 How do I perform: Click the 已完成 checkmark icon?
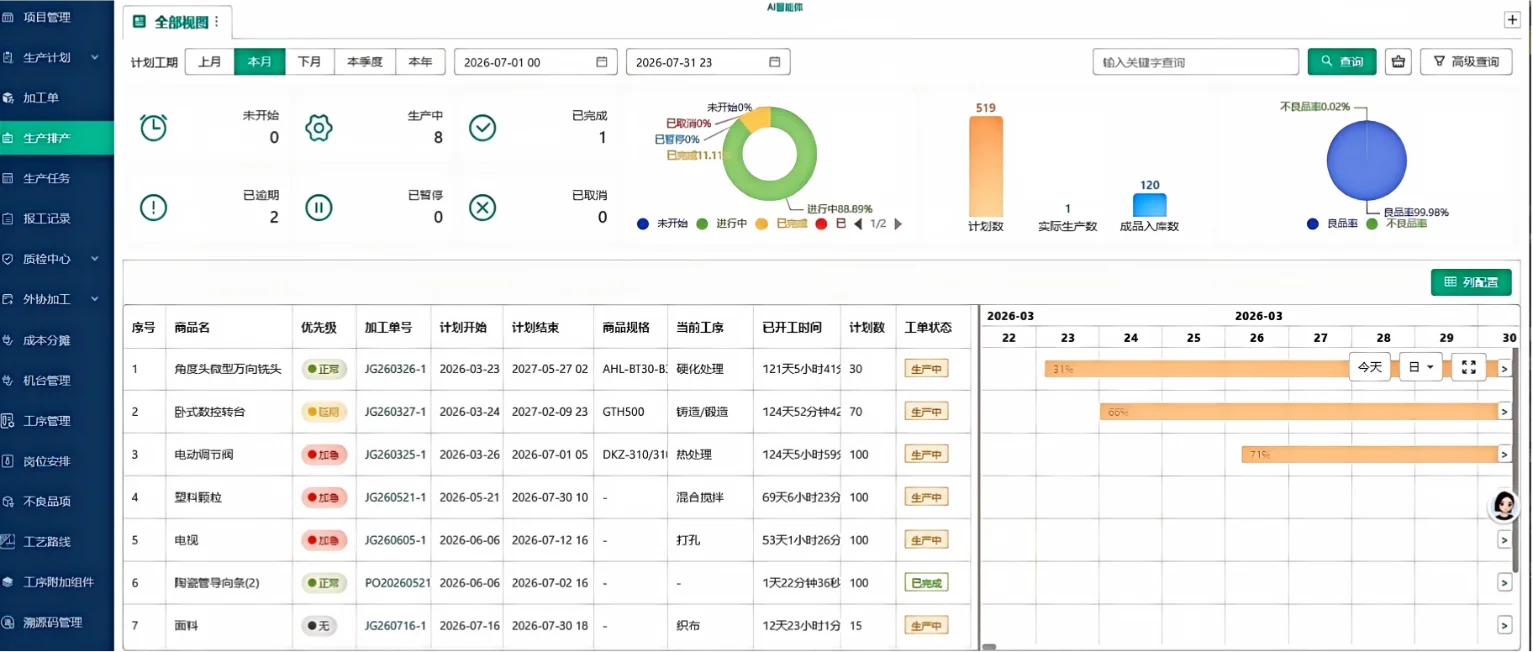click(483, 127)
